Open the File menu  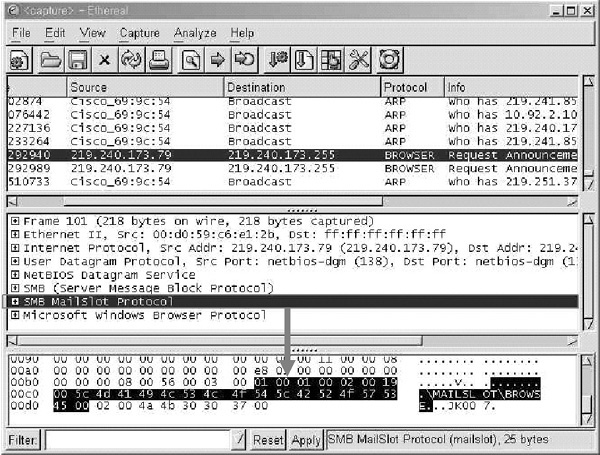tap(21, 33)
